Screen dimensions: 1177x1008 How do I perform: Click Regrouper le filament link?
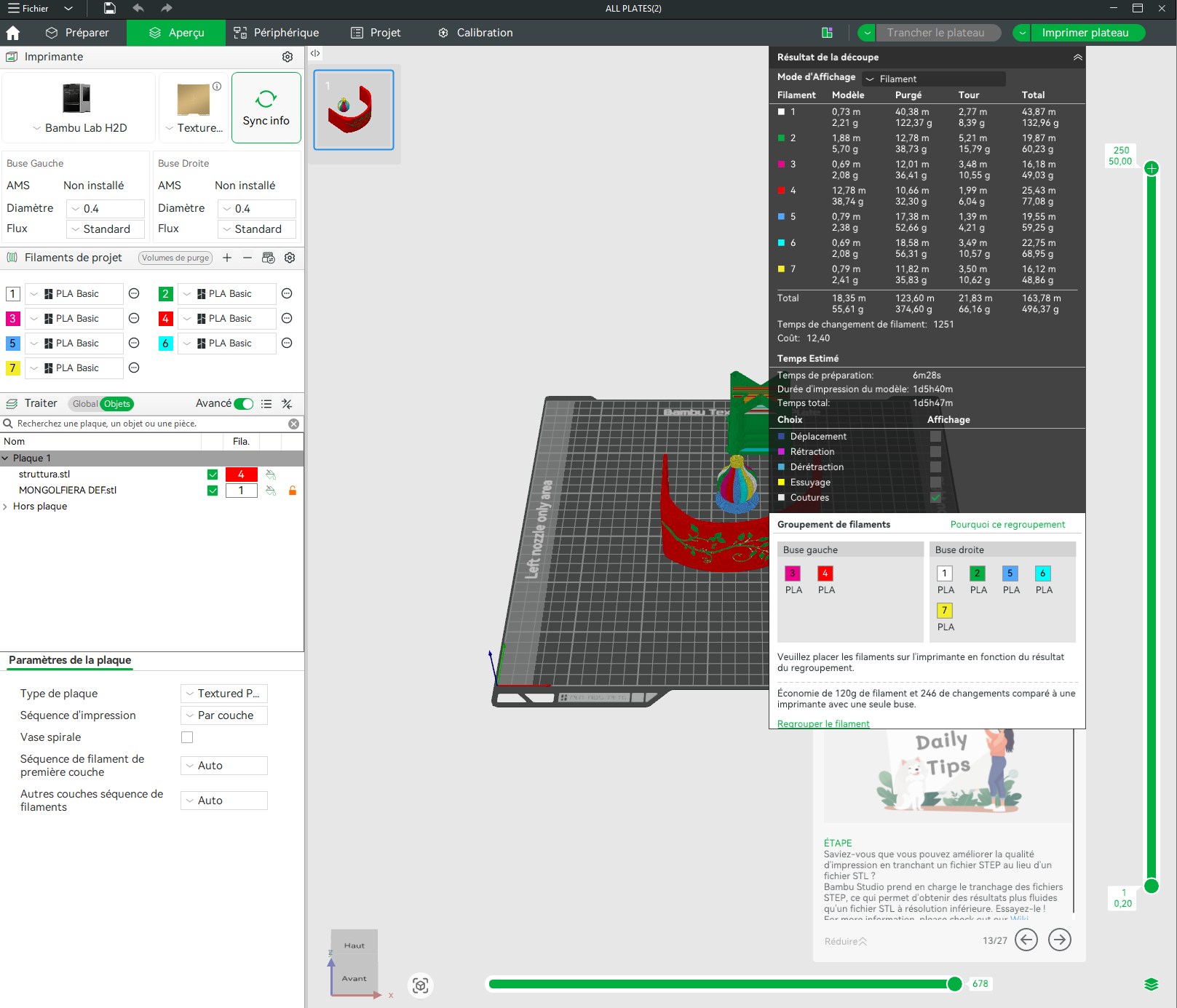tap(823, 724)
